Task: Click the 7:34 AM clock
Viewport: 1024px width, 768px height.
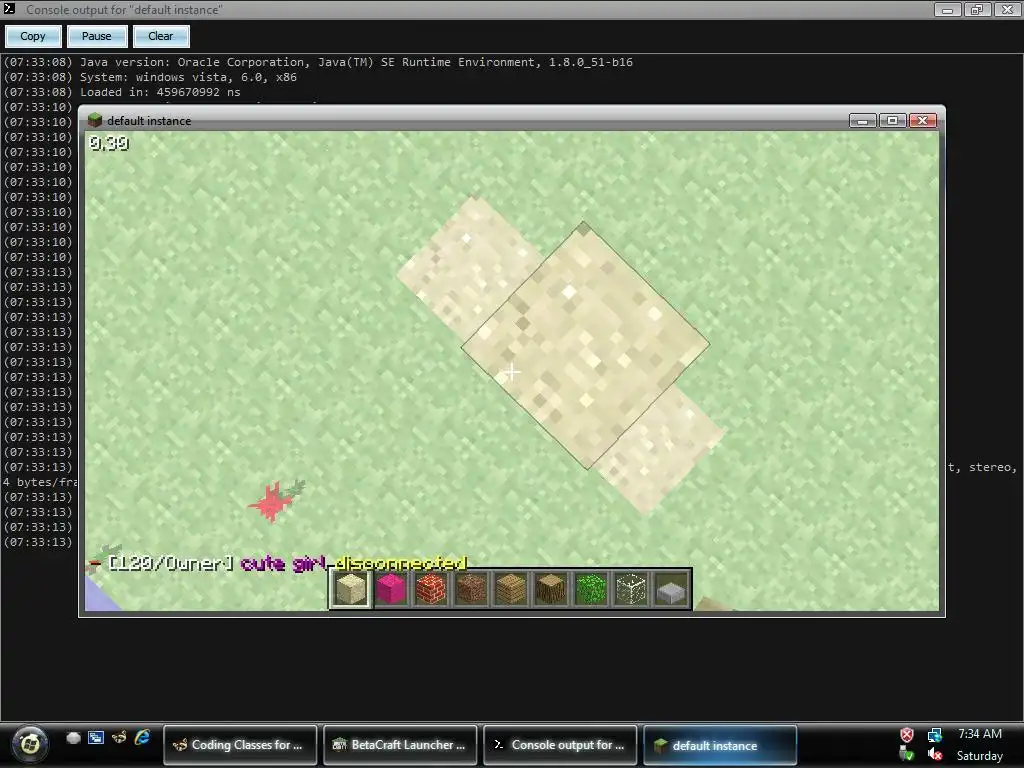Action: coord(980,733)
